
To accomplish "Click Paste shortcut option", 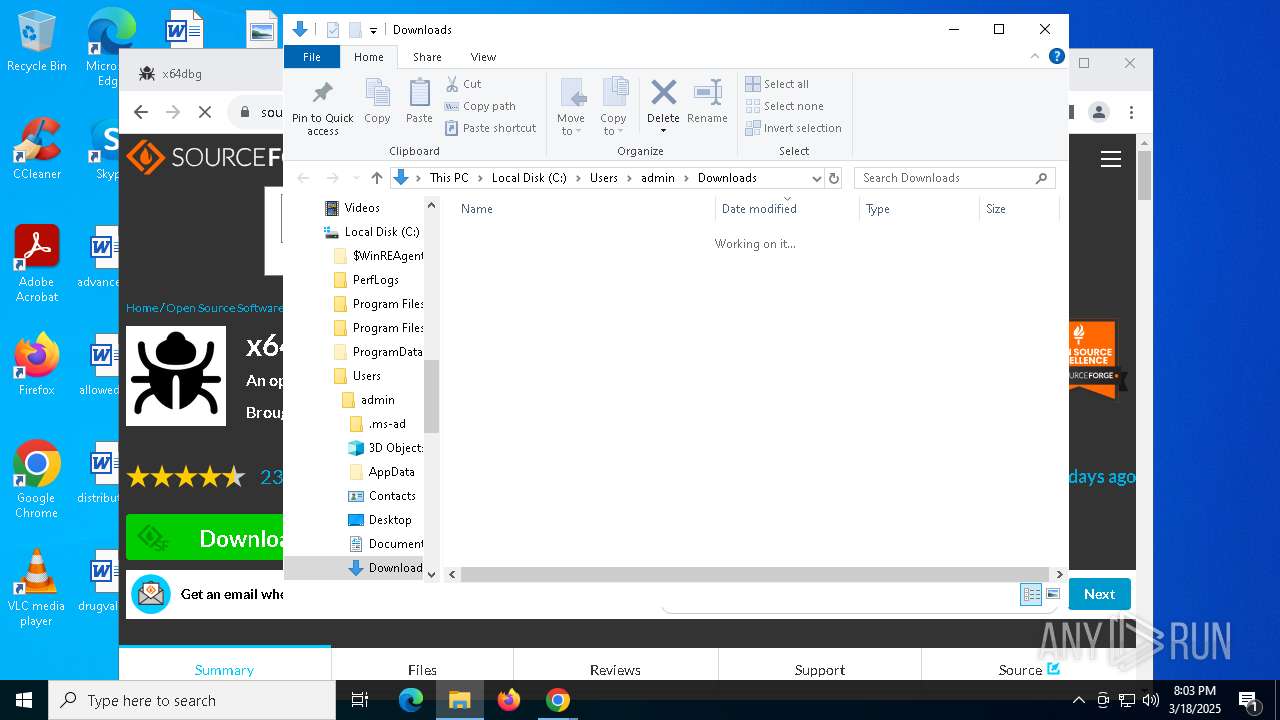I will [x=490, y=128].
